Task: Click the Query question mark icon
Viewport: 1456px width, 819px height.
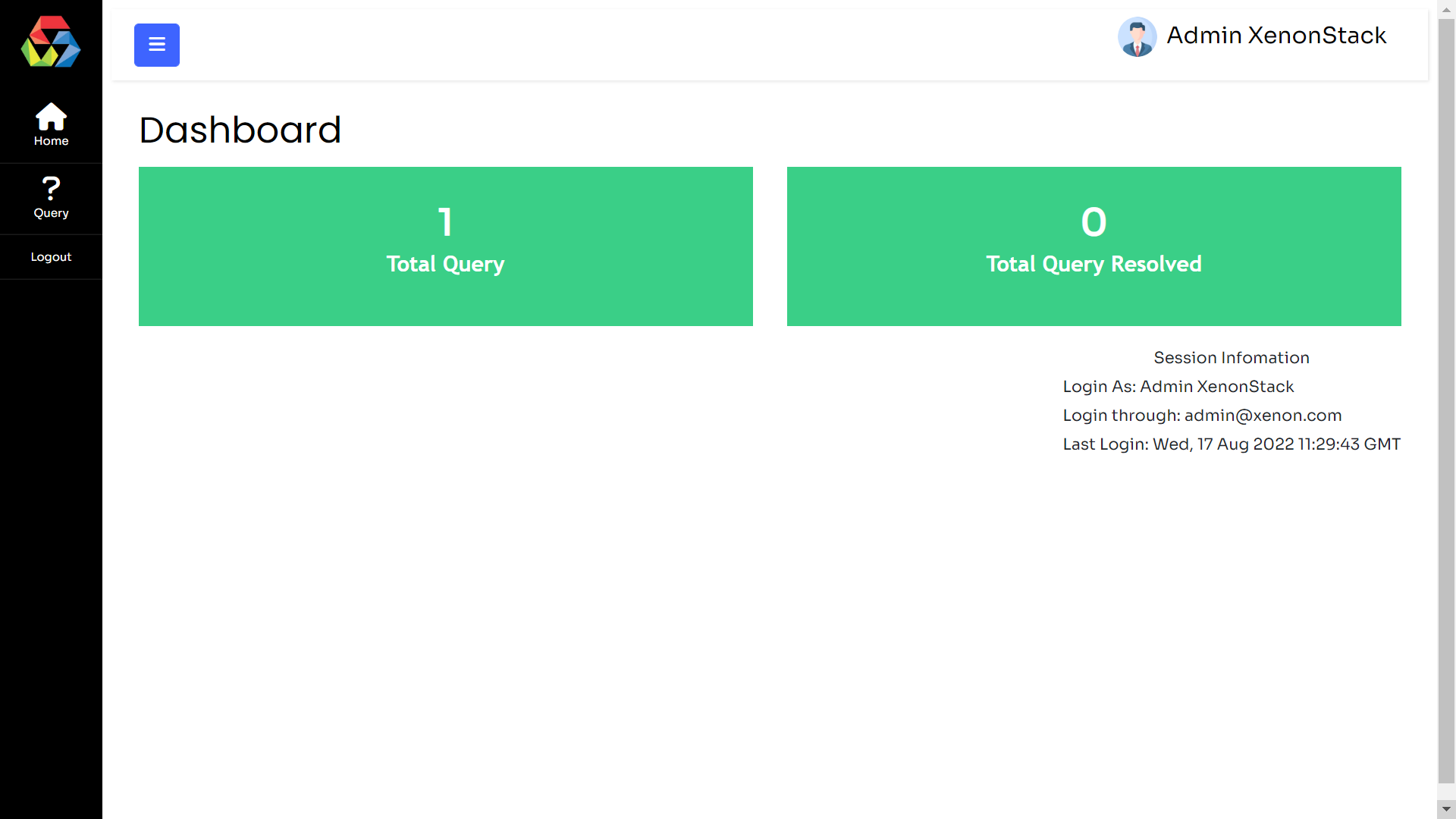Action: coord(51,188)
